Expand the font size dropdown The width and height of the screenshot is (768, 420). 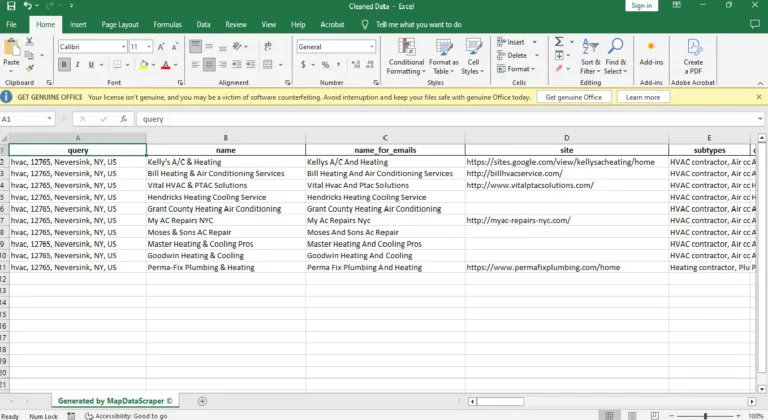(x=148, y=47)
